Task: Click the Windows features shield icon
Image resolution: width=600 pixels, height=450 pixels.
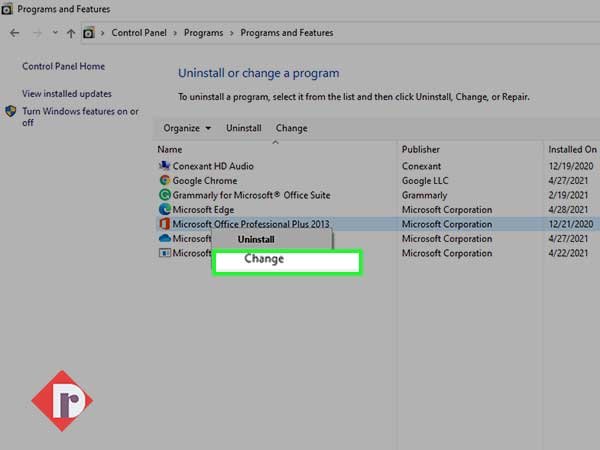Action: coord(11,111)
